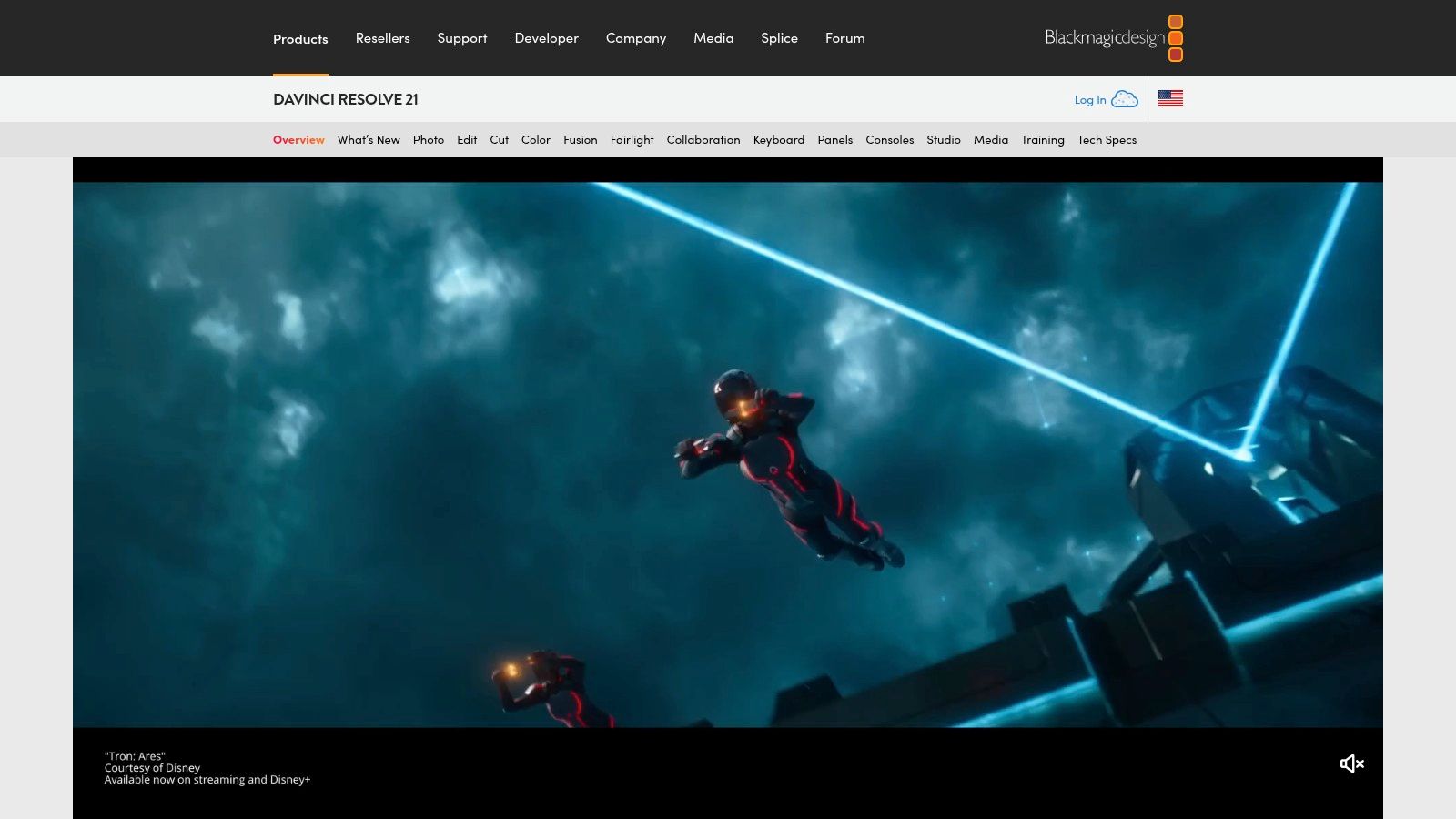Screen dimensions: 1456x819
Task: Switch to the Color tab
Action: coord(536,140)
